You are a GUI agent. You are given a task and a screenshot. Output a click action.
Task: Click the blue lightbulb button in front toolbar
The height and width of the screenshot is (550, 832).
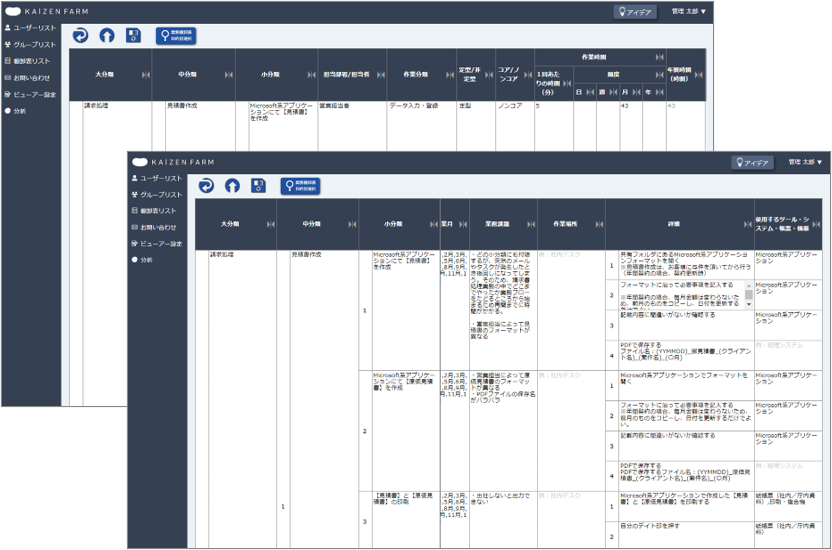click(300, 186)
